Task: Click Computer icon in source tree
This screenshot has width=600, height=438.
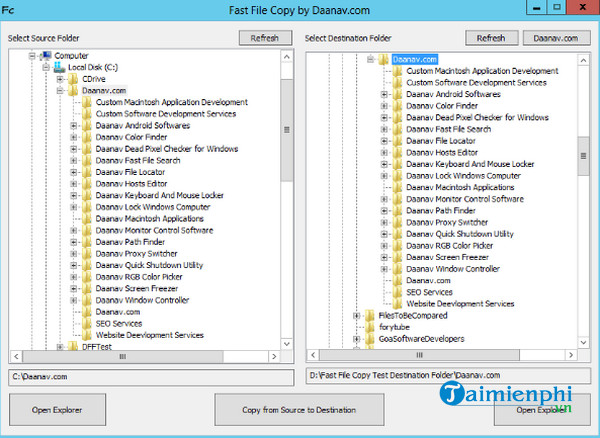Action: click(45, 56)
